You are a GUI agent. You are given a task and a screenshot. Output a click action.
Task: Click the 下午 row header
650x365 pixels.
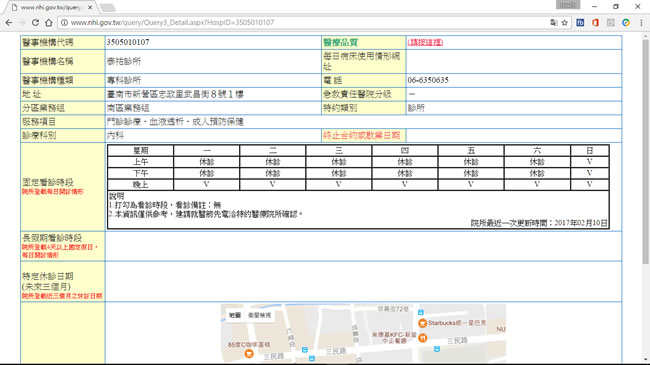click(x=141, y=173)
